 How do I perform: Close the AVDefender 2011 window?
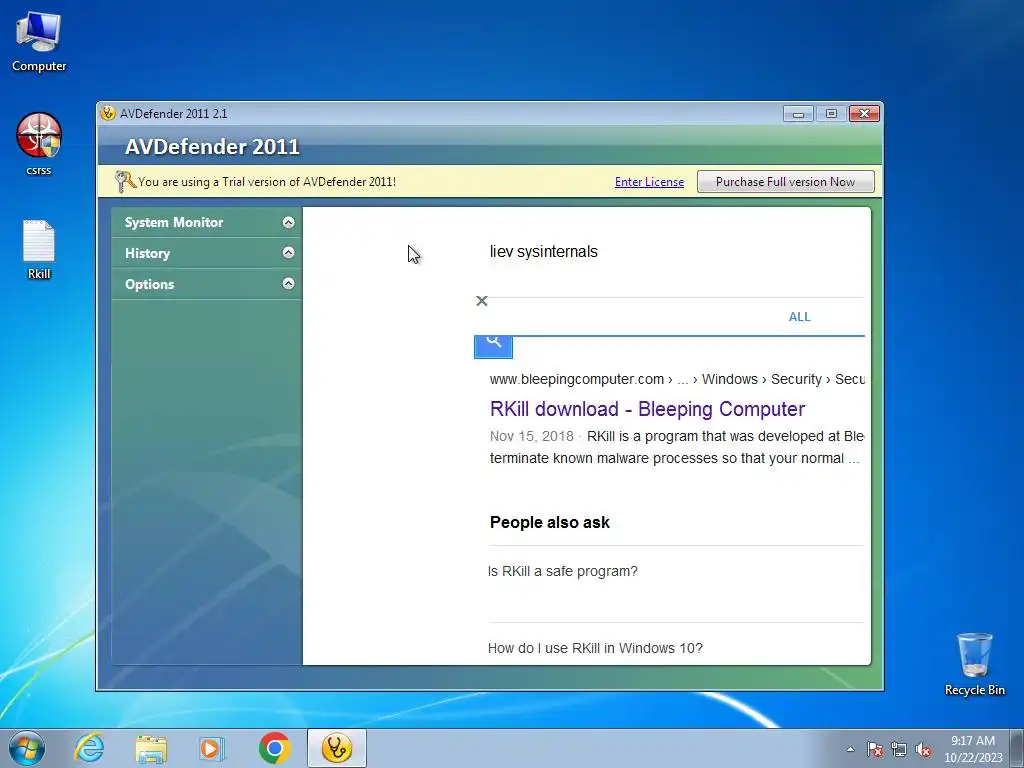(864, 114)
